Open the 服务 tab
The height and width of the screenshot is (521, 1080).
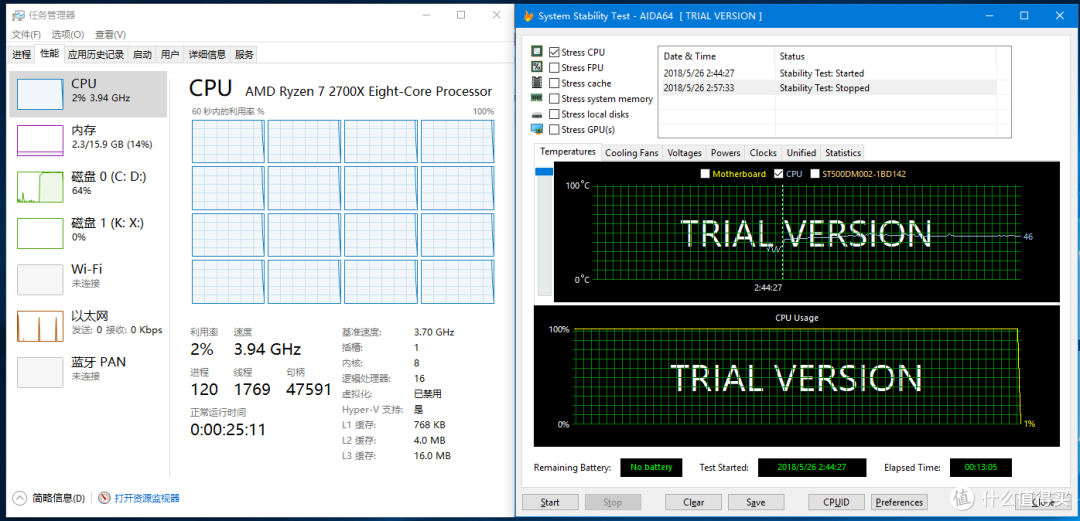[244, 54]
